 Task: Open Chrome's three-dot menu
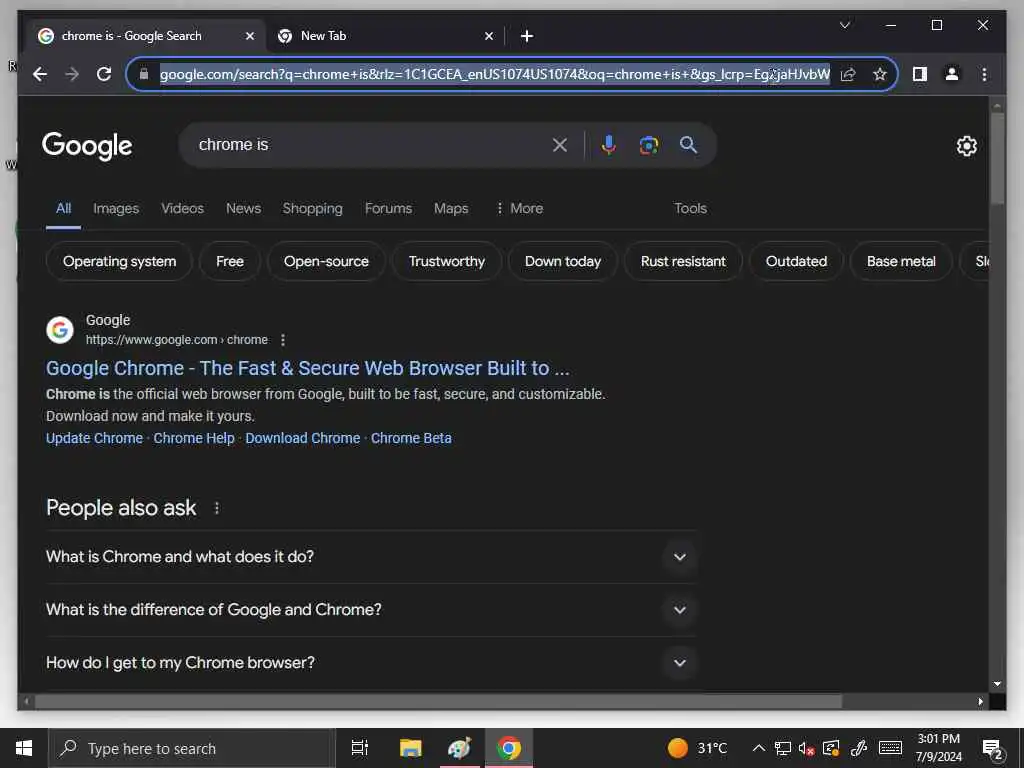(x=984, y=74)
